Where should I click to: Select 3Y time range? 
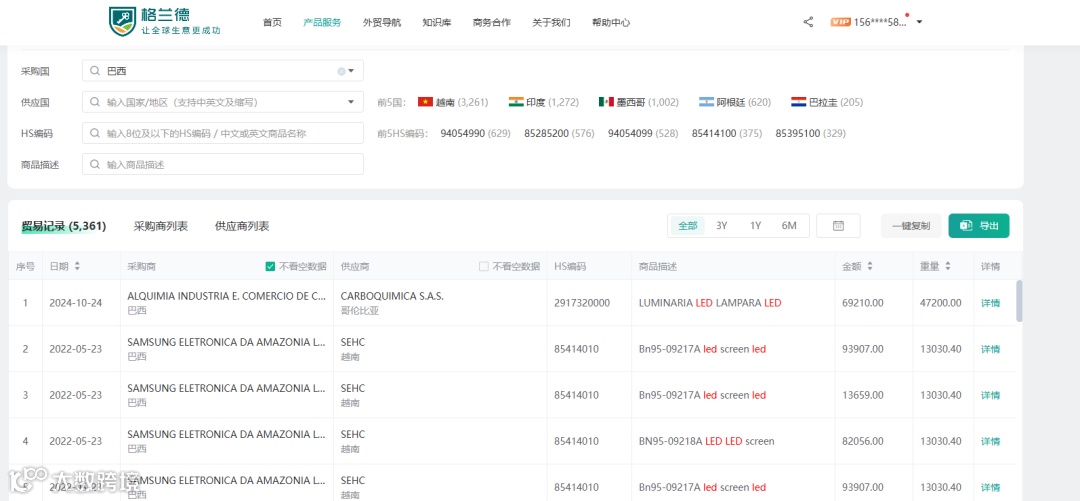pyautogui.click(x=722, y=225)
